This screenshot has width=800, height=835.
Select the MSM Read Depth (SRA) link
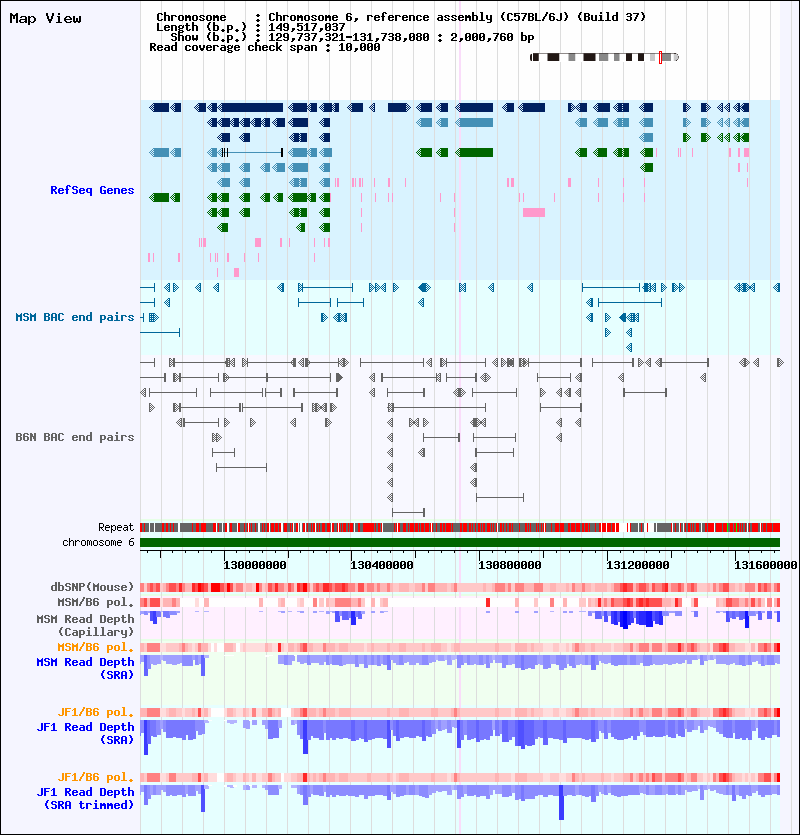[x=85, y=668]
